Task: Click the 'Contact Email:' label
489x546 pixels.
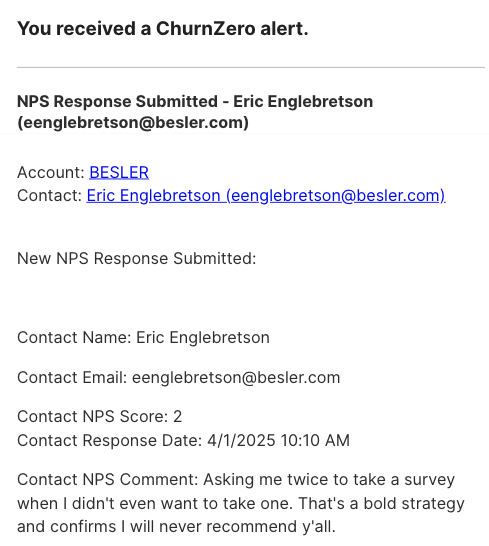Action: pos(72,377)
